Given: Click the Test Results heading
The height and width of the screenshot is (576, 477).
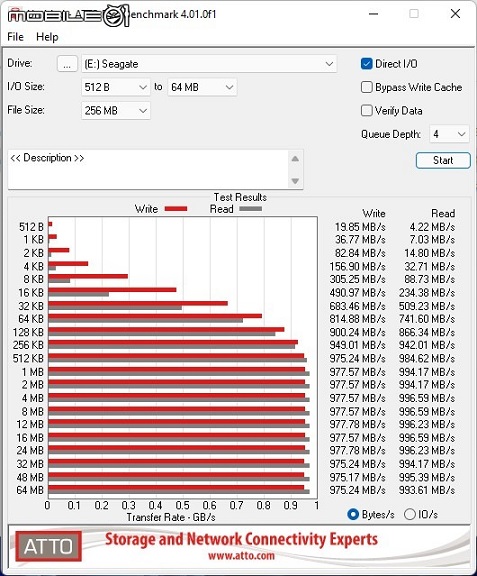Looking at the screenshot, I should click(x=240, y=197).
